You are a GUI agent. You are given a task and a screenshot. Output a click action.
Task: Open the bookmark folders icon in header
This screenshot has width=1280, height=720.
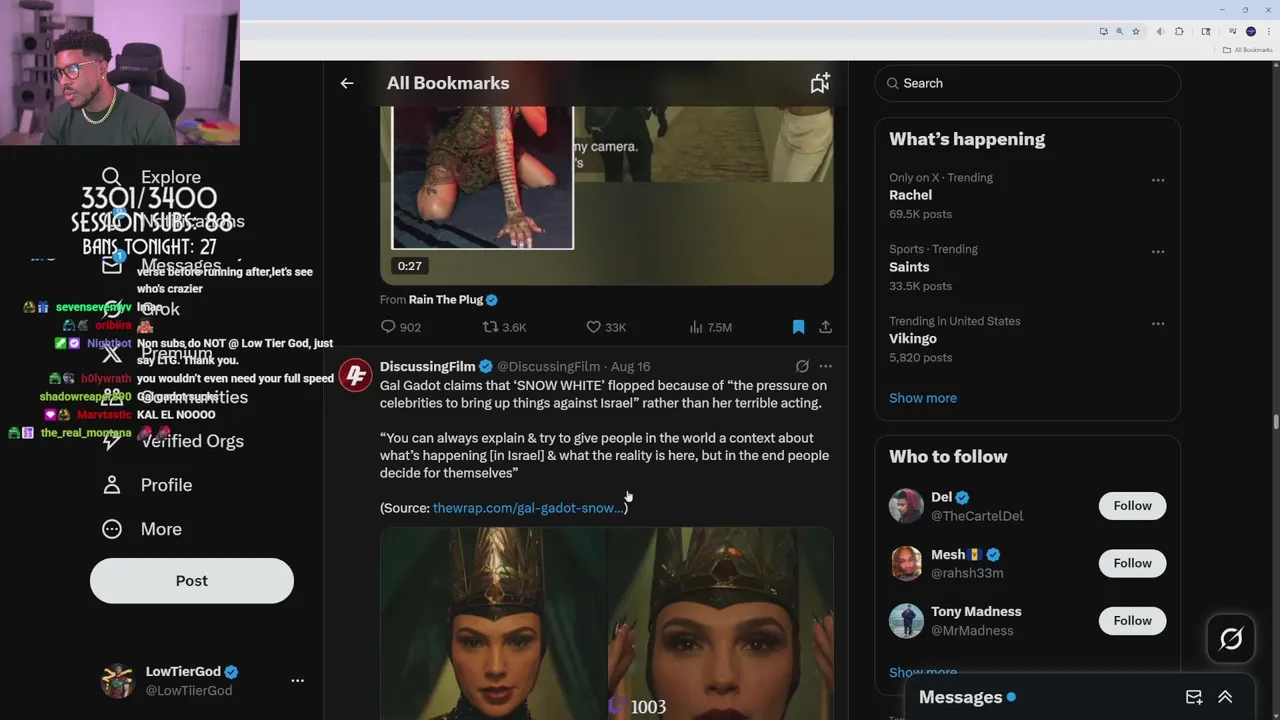coord(820,83)
